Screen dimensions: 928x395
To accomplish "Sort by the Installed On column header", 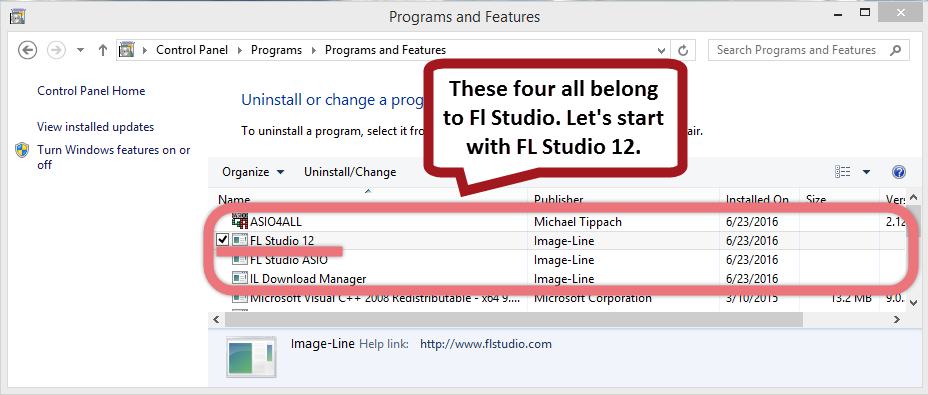I will tap(757, 200).
